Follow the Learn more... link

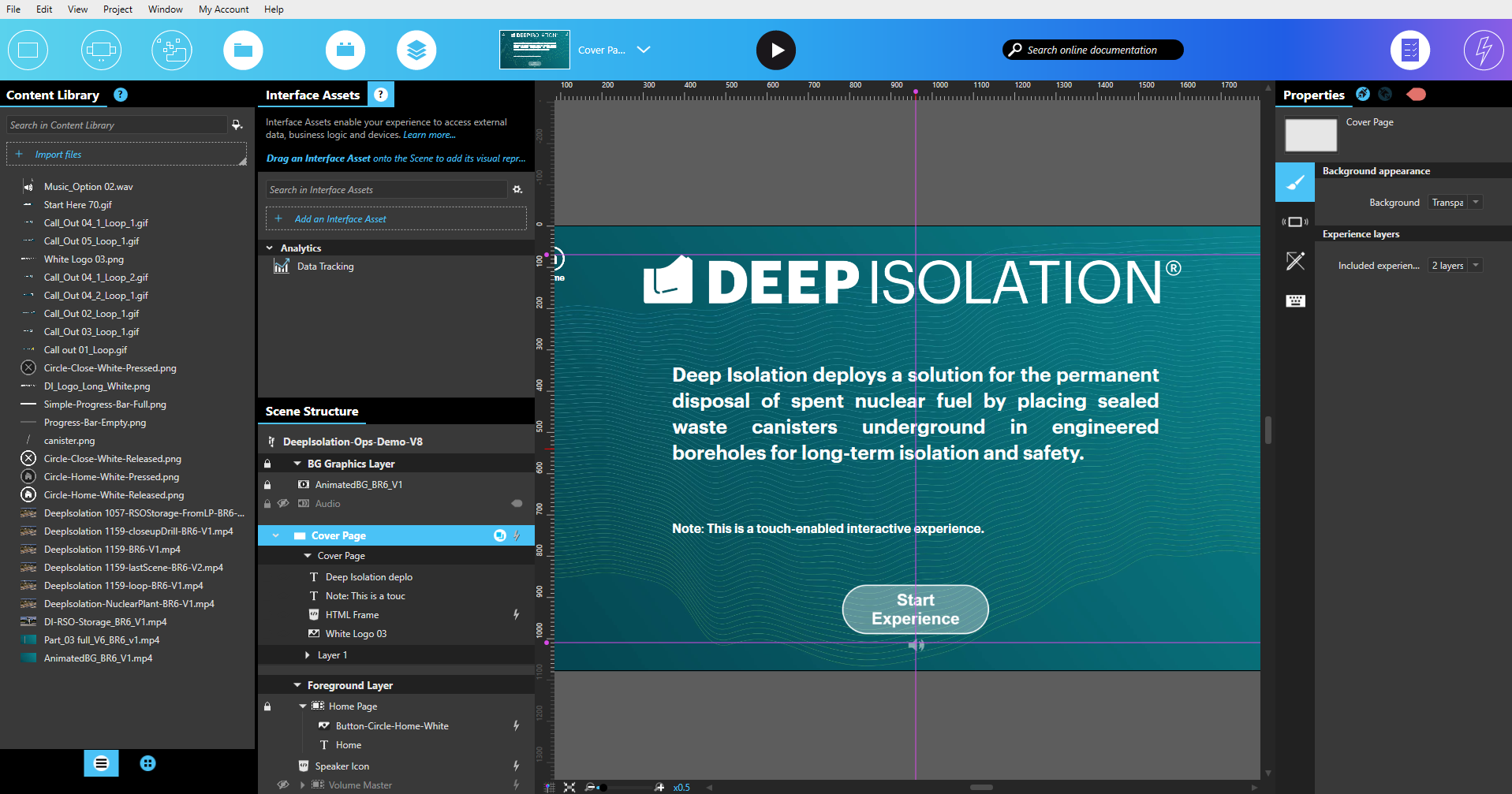429,135
